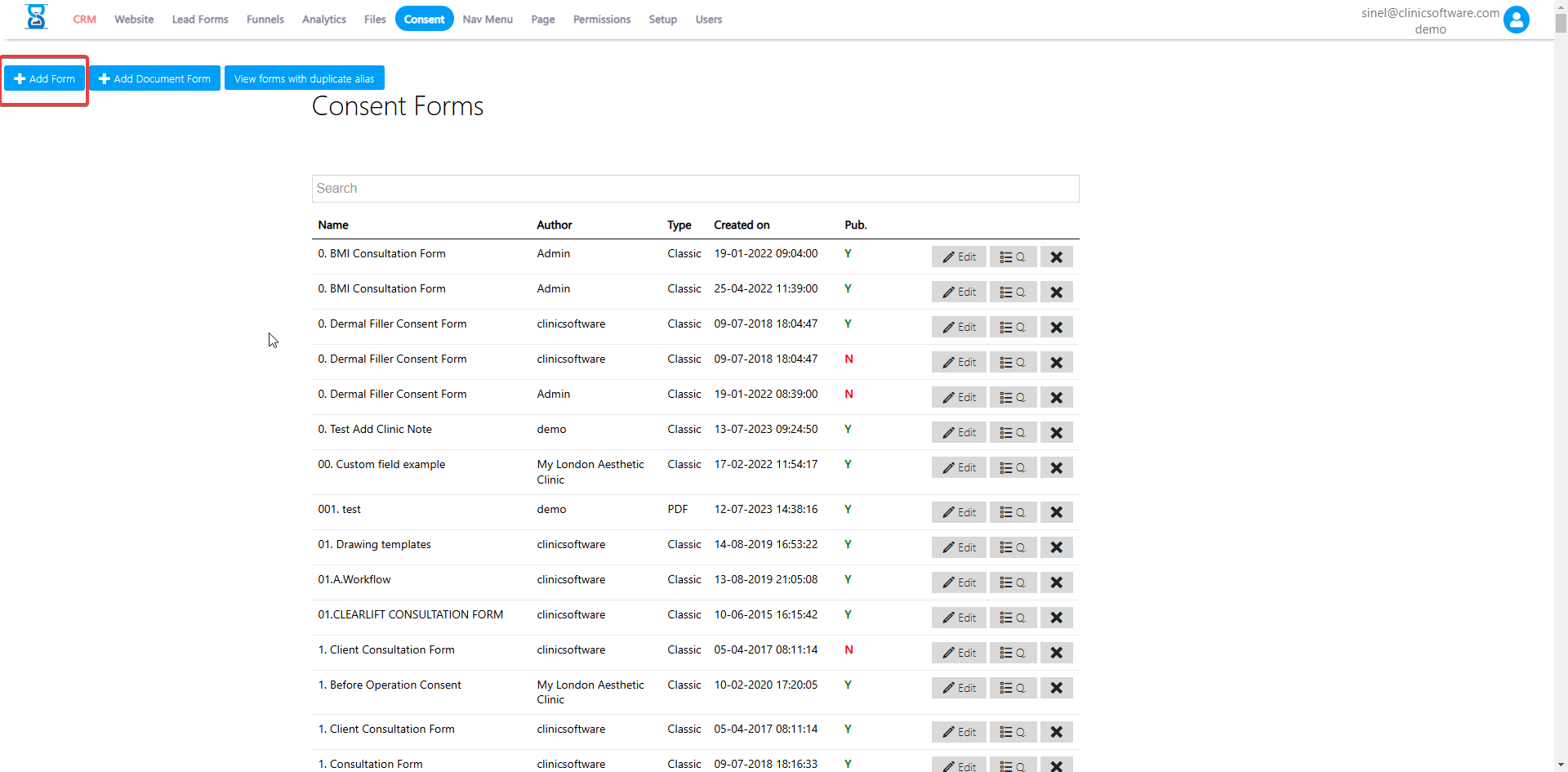Go to the Permissions section
1568x772 pixels.
pyautogui.click(x=601, y=20)
